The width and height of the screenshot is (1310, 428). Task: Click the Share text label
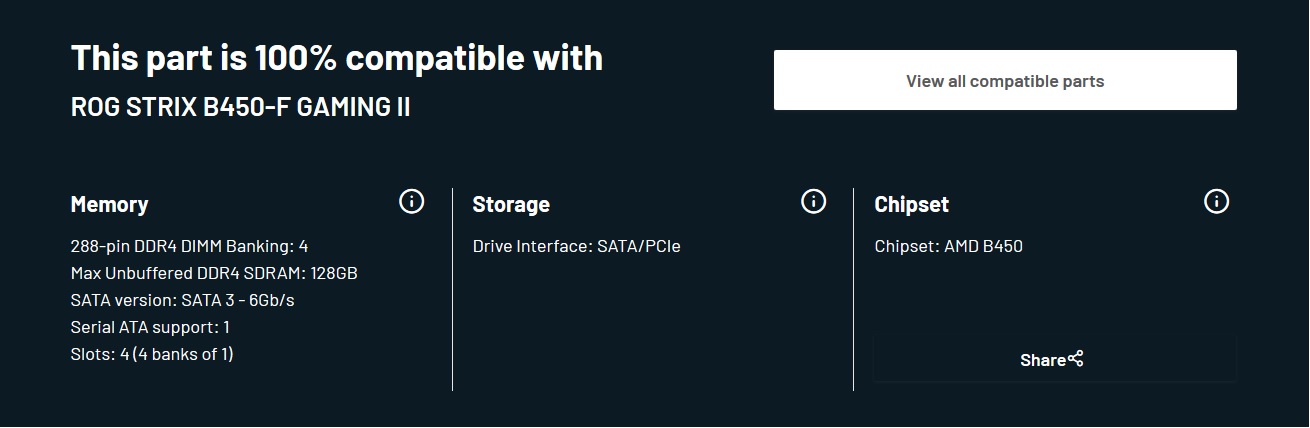point(1042,360)
